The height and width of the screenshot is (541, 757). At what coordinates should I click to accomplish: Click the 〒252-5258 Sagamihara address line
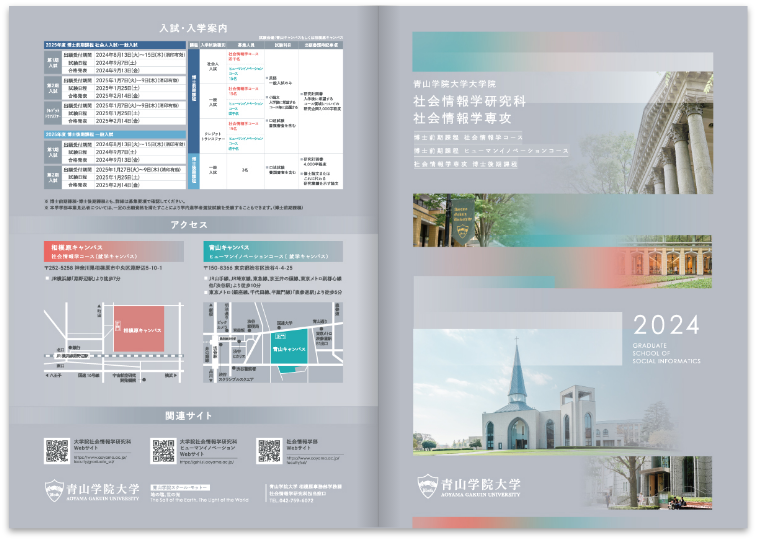[x=103, y=268]
